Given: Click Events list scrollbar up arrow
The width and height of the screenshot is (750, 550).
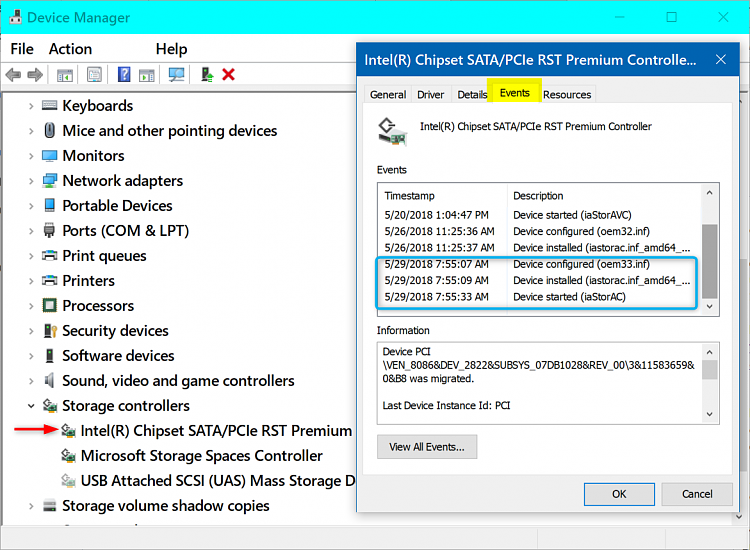Looking at the screenshot, I should (709, 193).
